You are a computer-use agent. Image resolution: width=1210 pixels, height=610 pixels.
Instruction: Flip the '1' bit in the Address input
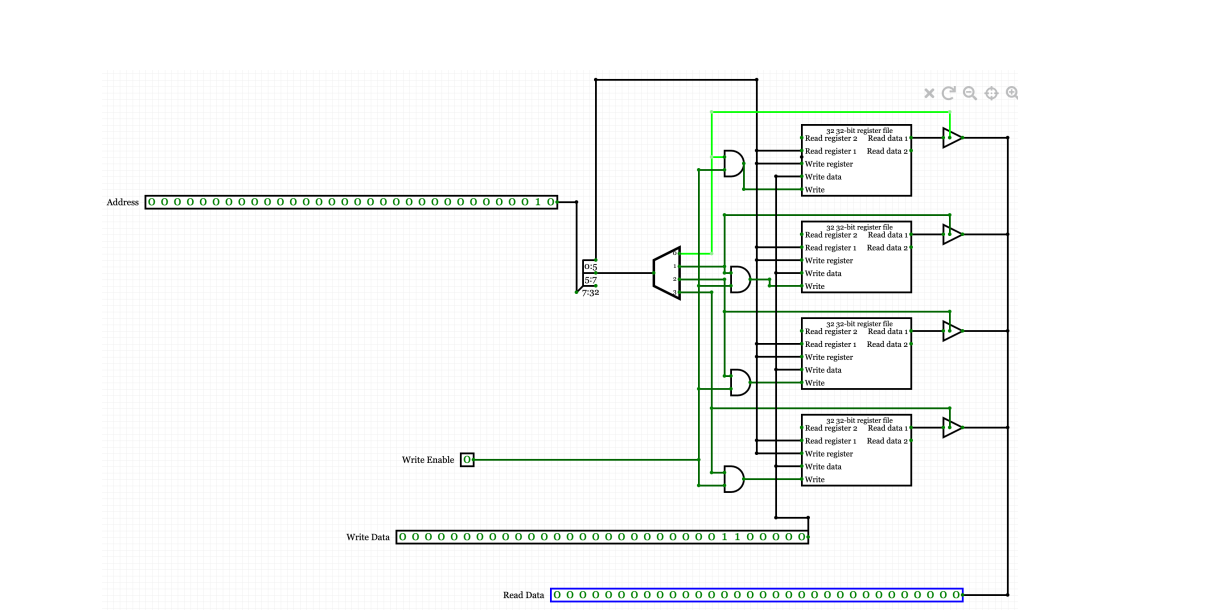(x=537, y=202)
